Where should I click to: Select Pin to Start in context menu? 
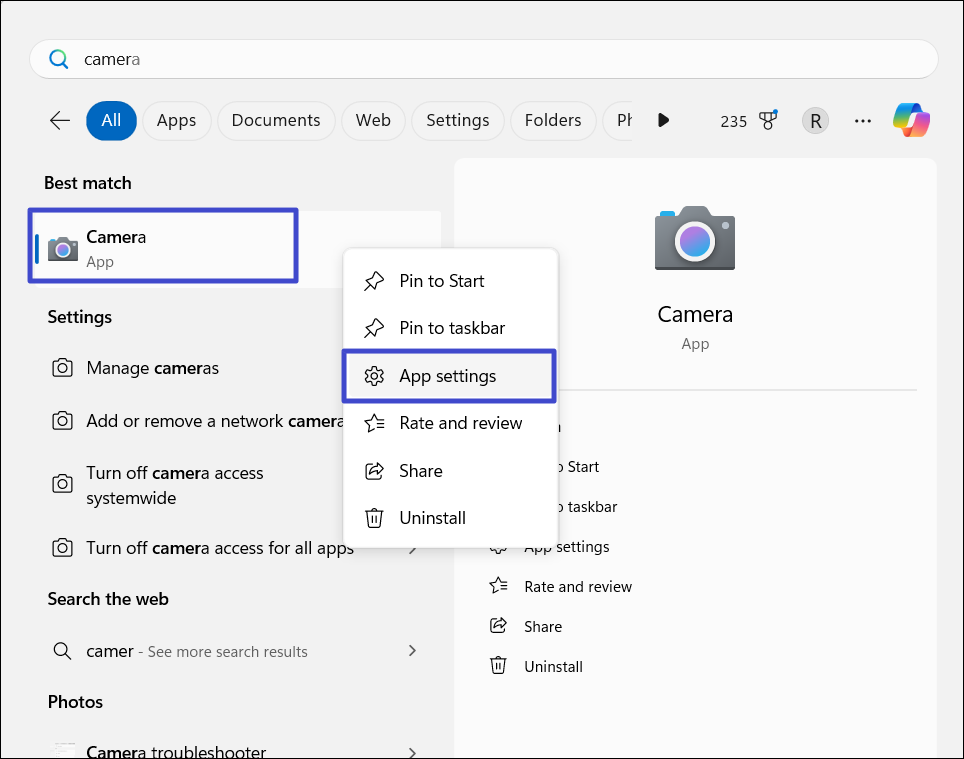(x=441, y=281)
